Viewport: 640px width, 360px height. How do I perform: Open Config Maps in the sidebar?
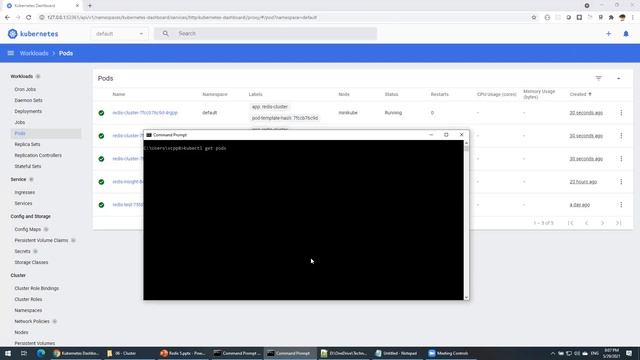click(x=28, y=229)
